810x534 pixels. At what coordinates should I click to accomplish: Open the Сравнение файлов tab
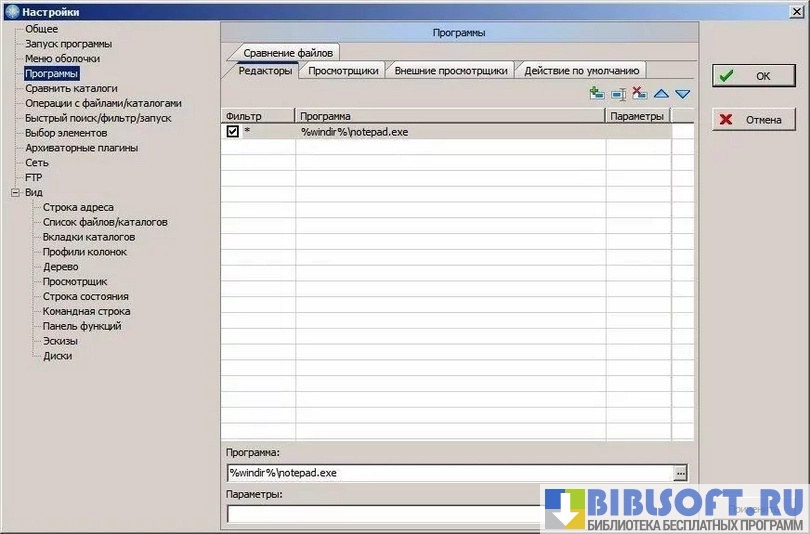[288, 52]
